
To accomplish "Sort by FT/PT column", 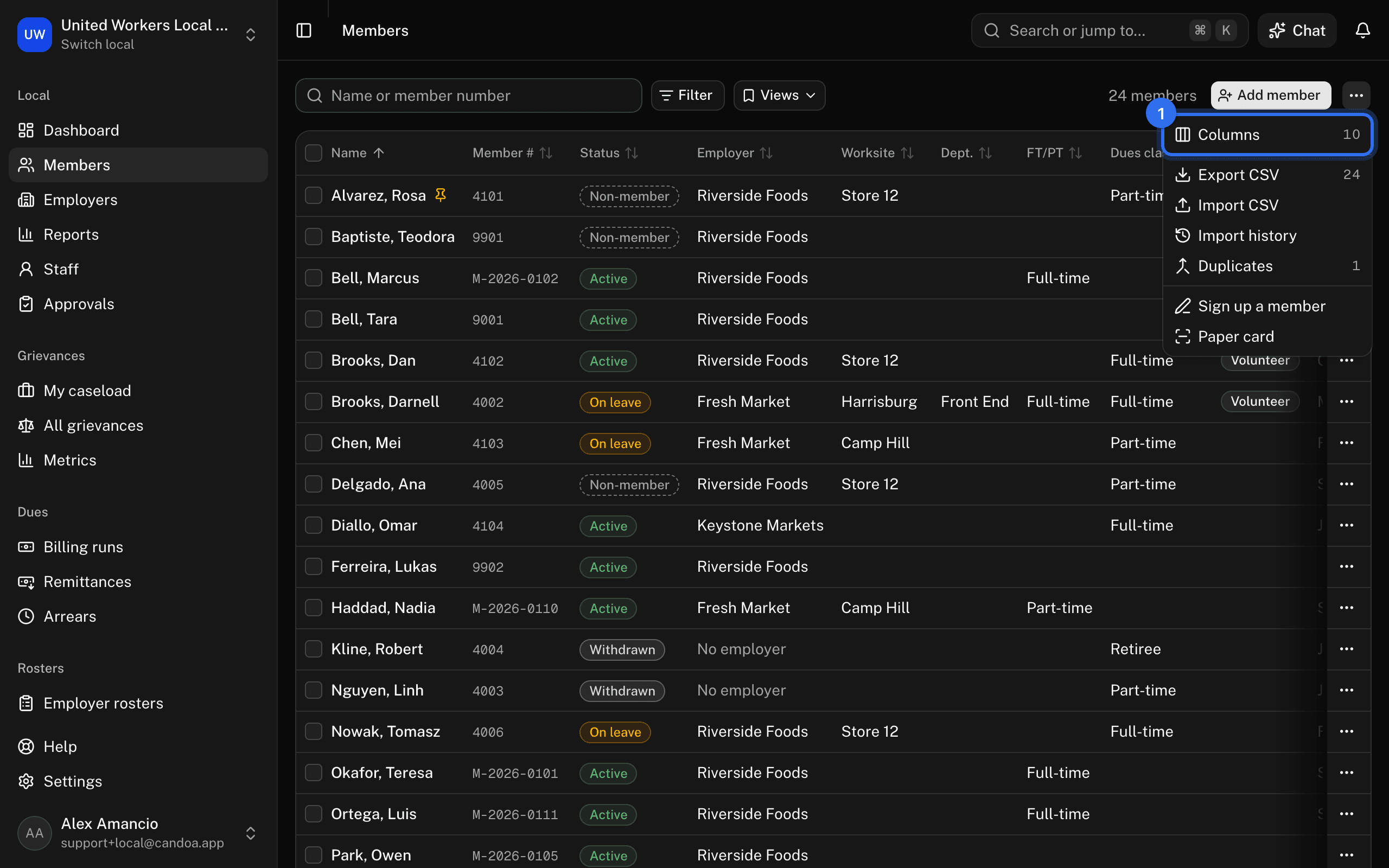I will click(1054, 152).
